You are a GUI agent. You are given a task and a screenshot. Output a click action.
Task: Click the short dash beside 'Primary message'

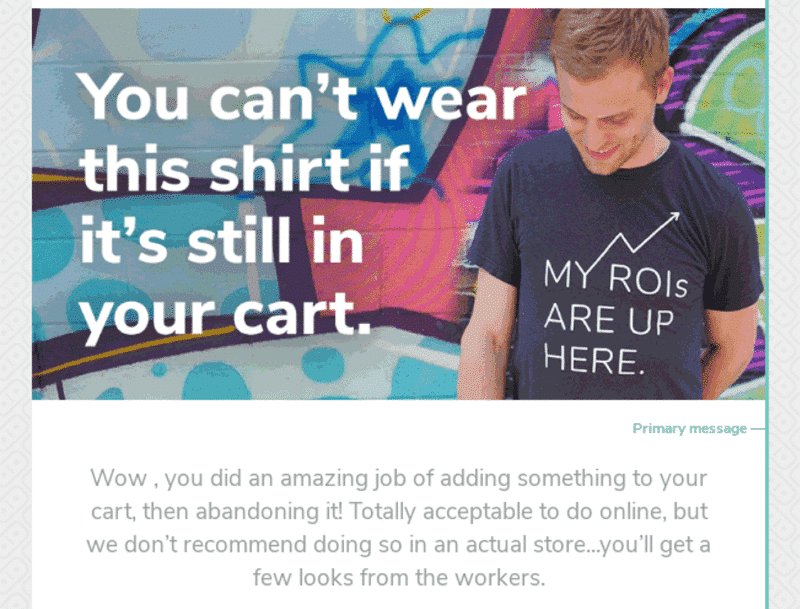coord(757,429)
